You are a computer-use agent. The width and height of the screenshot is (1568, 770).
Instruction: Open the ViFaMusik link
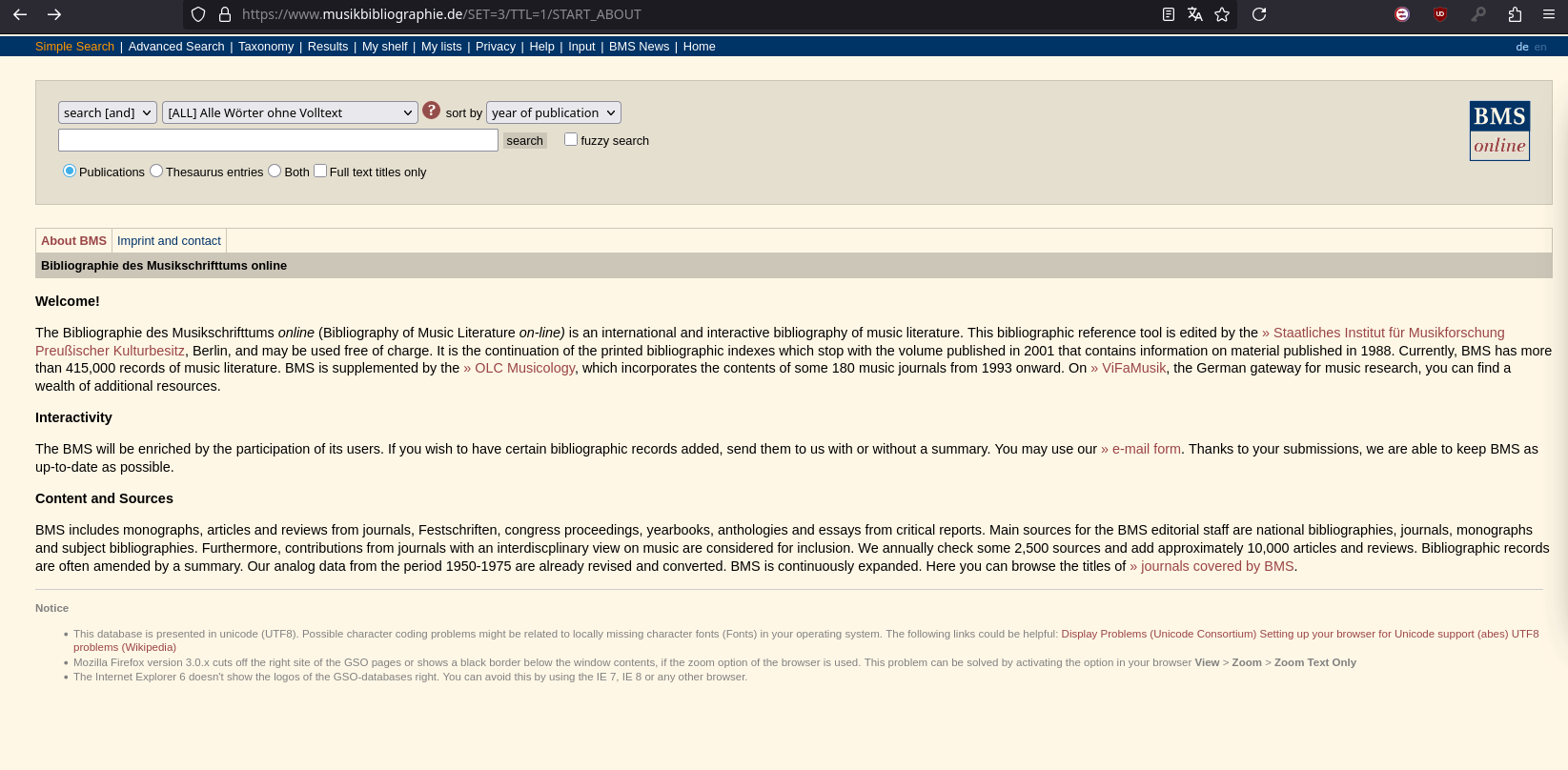click(x=1129, y=368)
